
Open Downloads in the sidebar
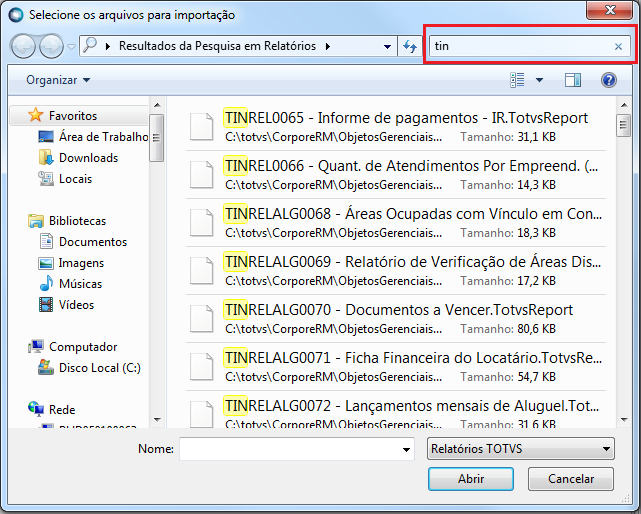click(88, 158)
